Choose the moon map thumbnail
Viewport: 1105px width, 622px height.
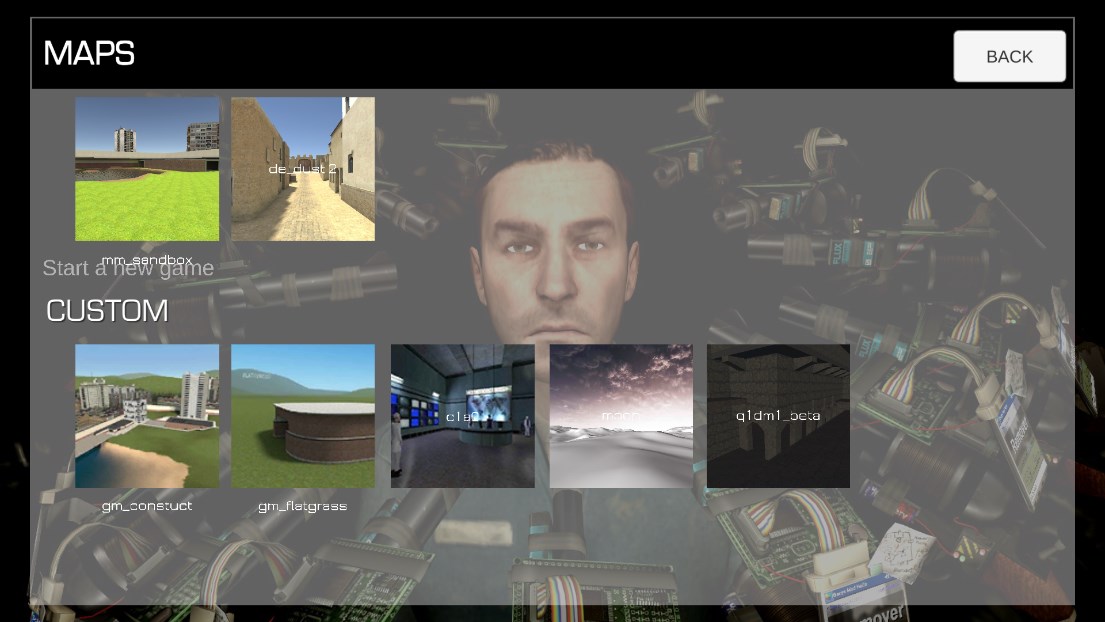click(x=621, y=416)
